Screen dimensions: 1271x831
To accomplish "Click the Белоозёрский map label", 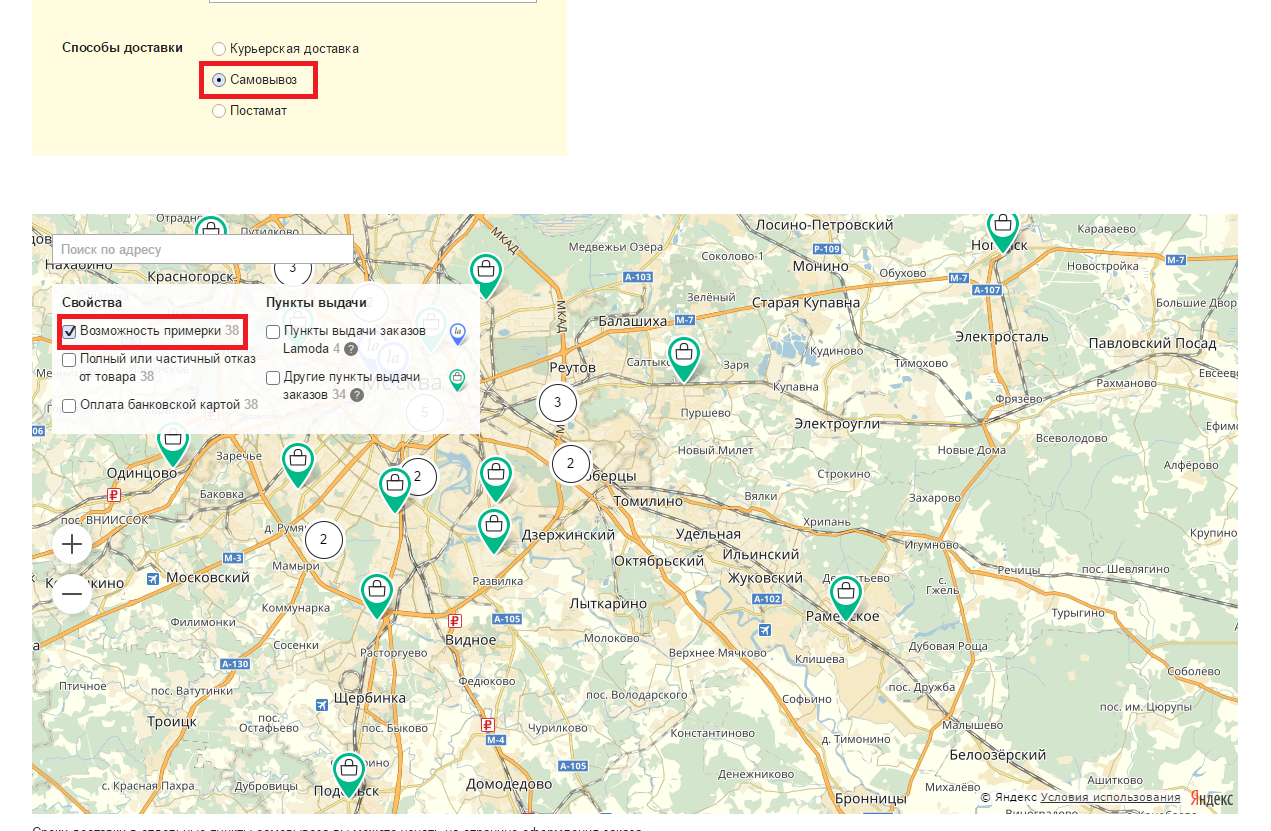I will (x=997, y=755).
